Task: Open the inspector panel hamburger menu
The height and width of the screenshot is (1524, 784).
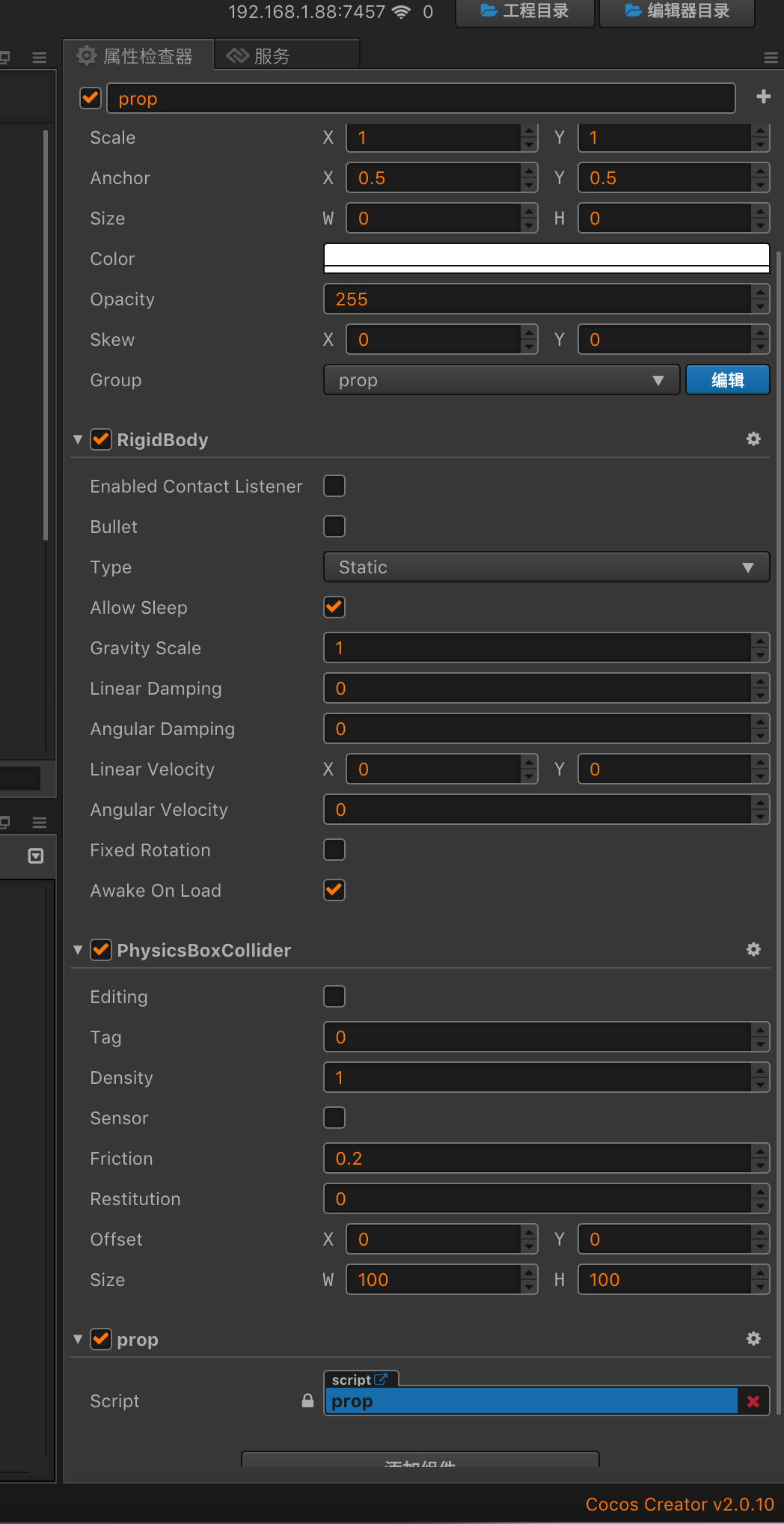Action: 771,58
